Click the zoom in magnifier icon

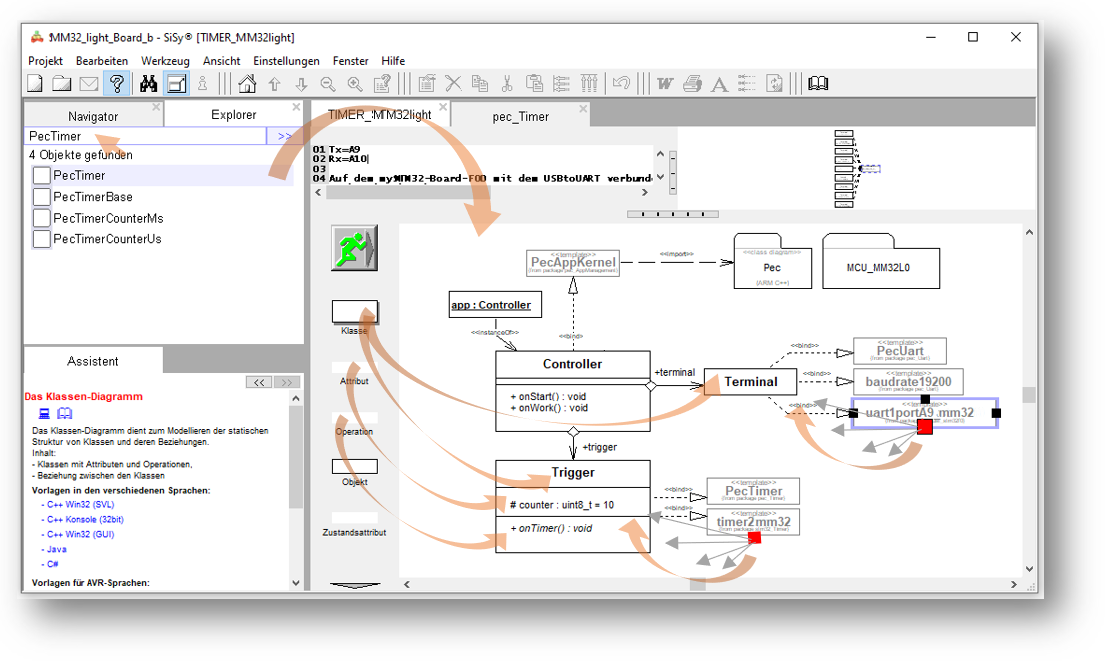(354, 84)
